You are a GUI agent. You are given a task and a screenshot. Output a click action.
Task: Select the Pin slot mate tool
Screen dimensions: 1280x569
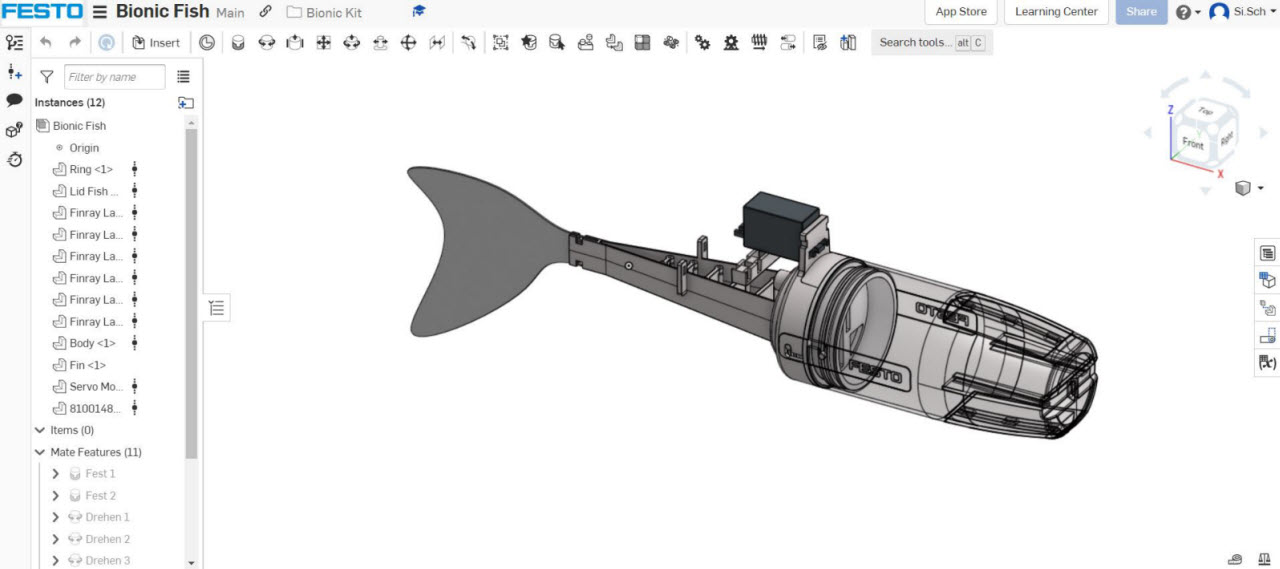[380, 43]
